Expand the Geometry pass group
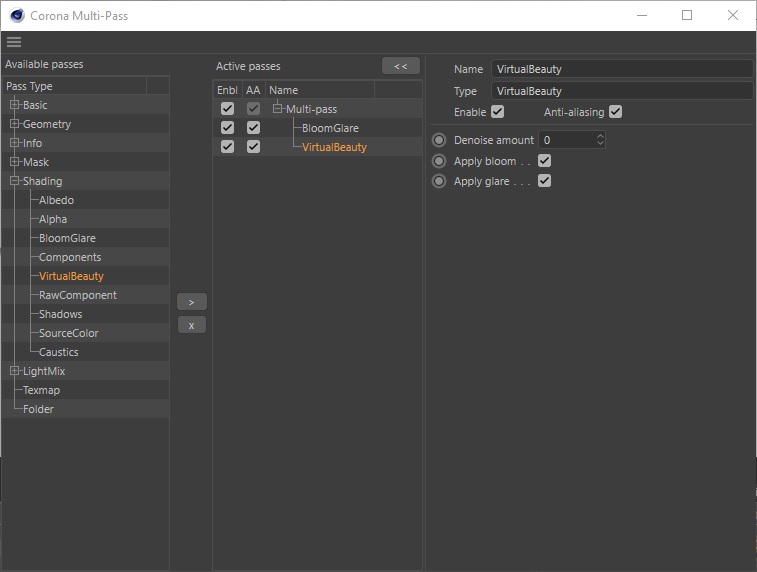This screenshot has width=757, height=572. pos(14,124)
